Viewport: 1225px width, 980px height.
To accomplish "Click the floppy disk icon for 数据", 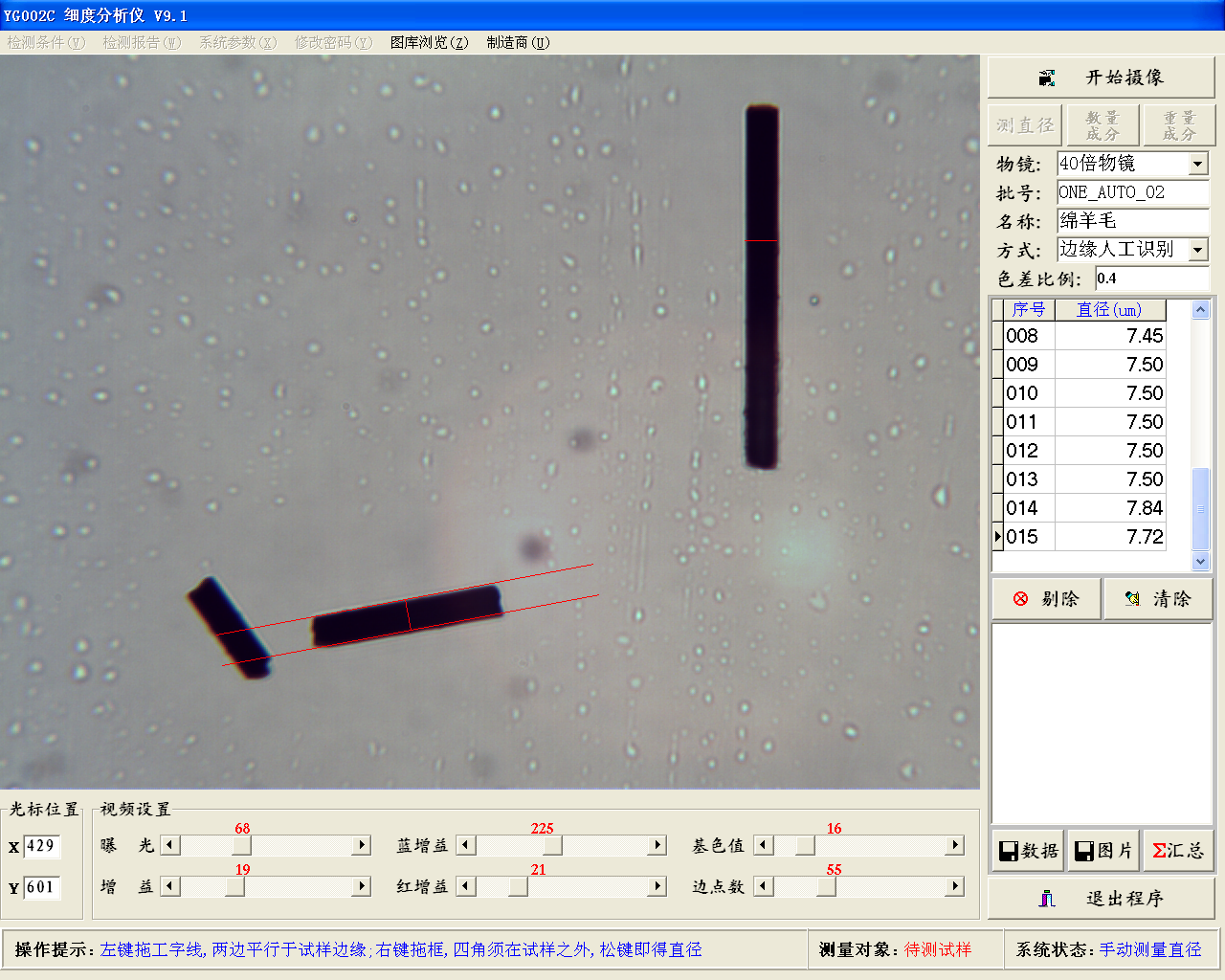I will pyautogui.click(x=1008, y=851).
